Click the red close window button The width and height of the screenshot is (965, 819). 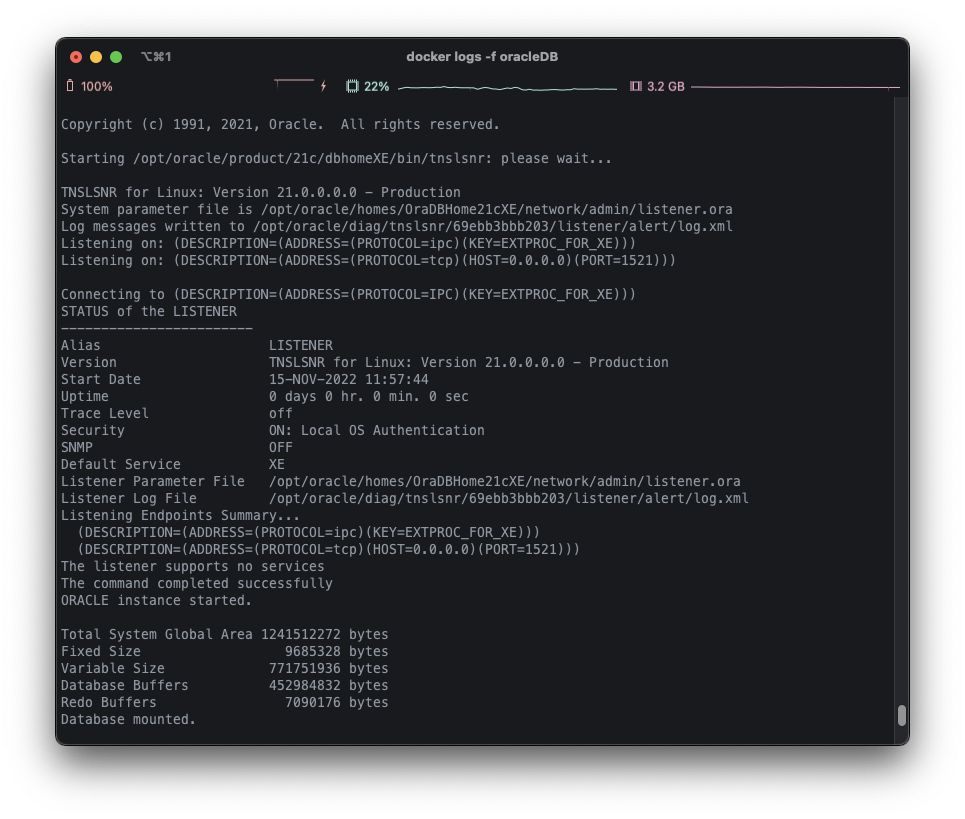[x=76, y=57]
